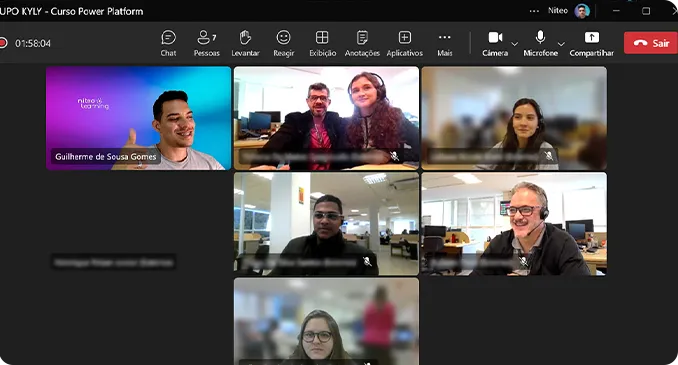Open the Aplicativos apps panel
678x365 pixels.
405,43
